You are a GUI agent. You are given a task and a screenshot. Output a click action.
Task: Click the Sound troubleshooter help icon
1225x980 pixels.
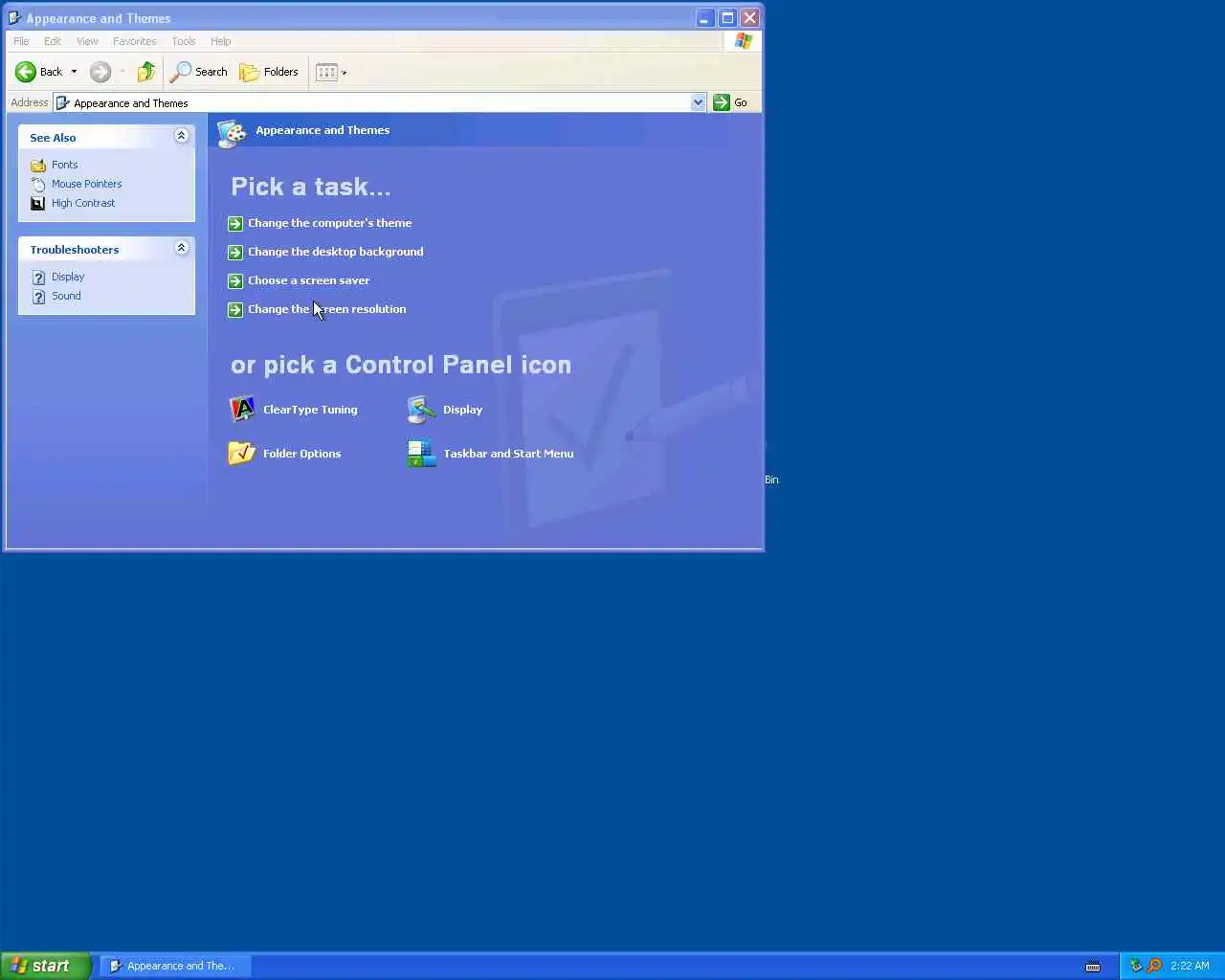click(x=38, y=297)
